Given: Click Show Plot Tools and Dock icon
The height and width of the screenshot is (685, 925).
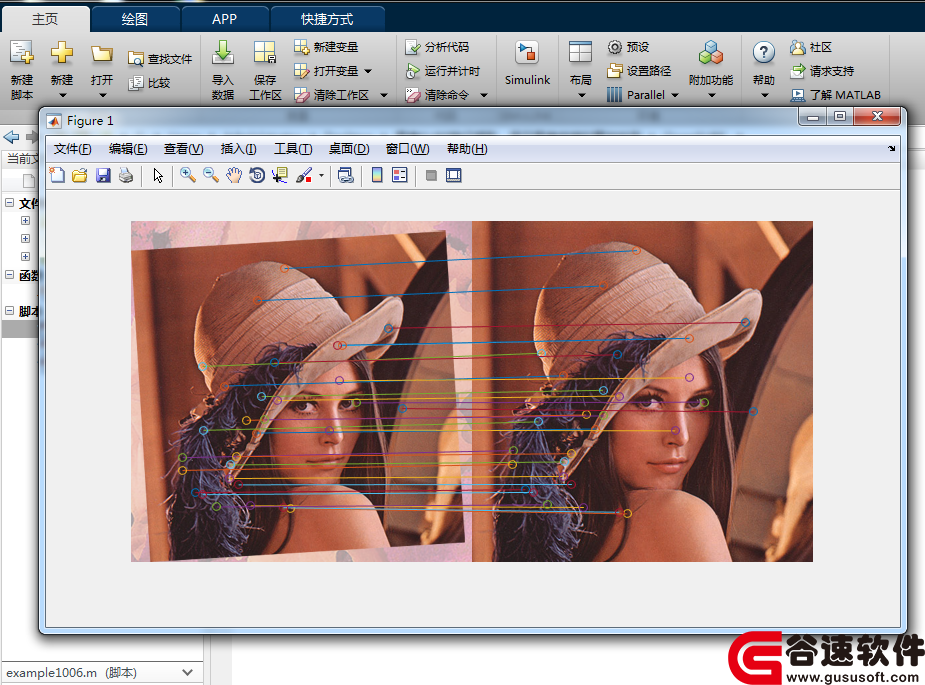Looking at the screenshot, I should pos(454,175).
